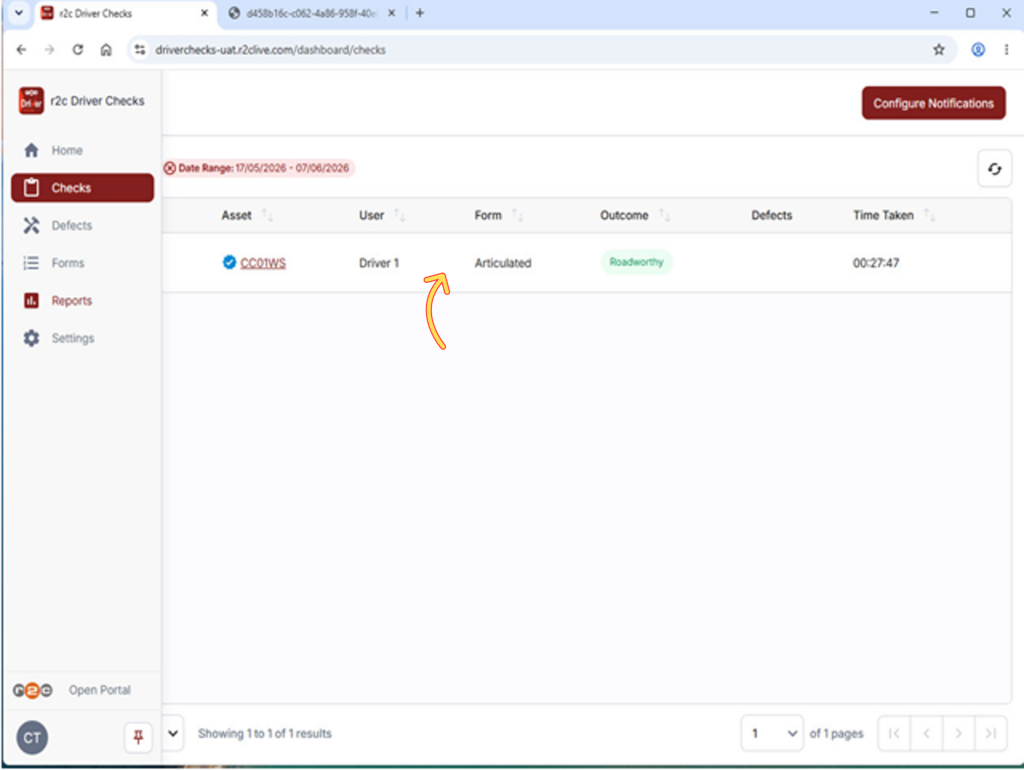The width and height of the screenshot is (1024, 770).
Task: Click the 00:27:47 time taken value
Action: [876, 263]
